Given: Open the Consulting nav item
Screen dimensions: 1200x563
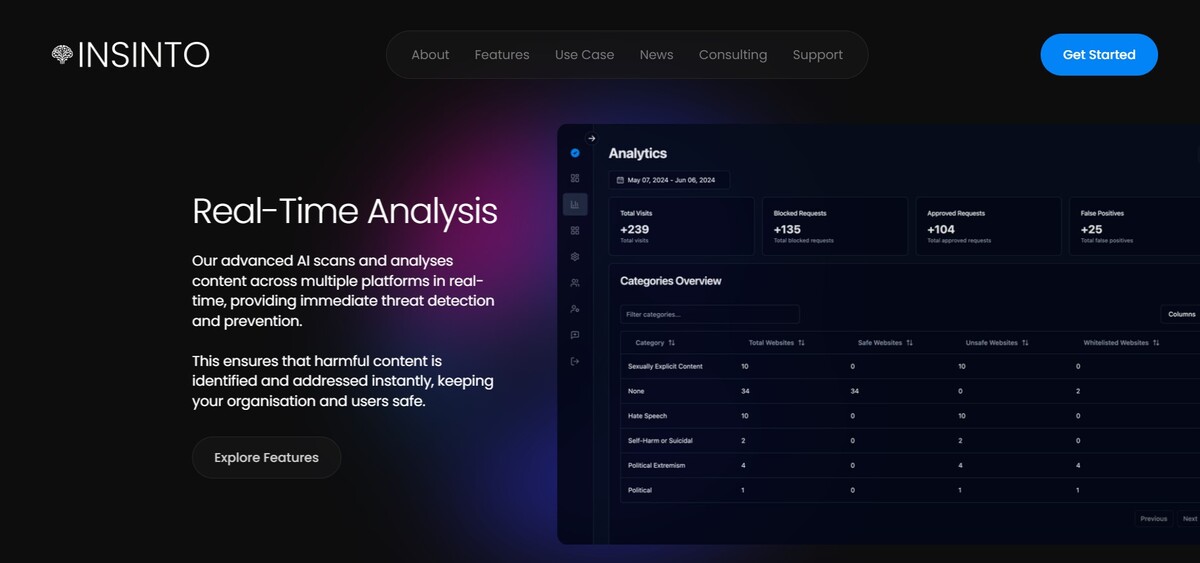Looking at the screenshot, I should pyautogui.click(x=733, y=55).
